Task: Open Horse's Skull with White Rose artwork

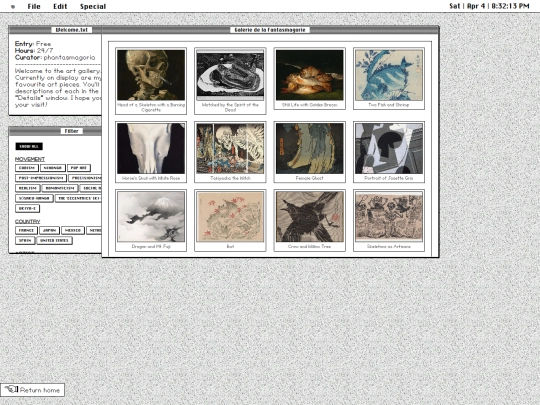Action: (151, 152)
